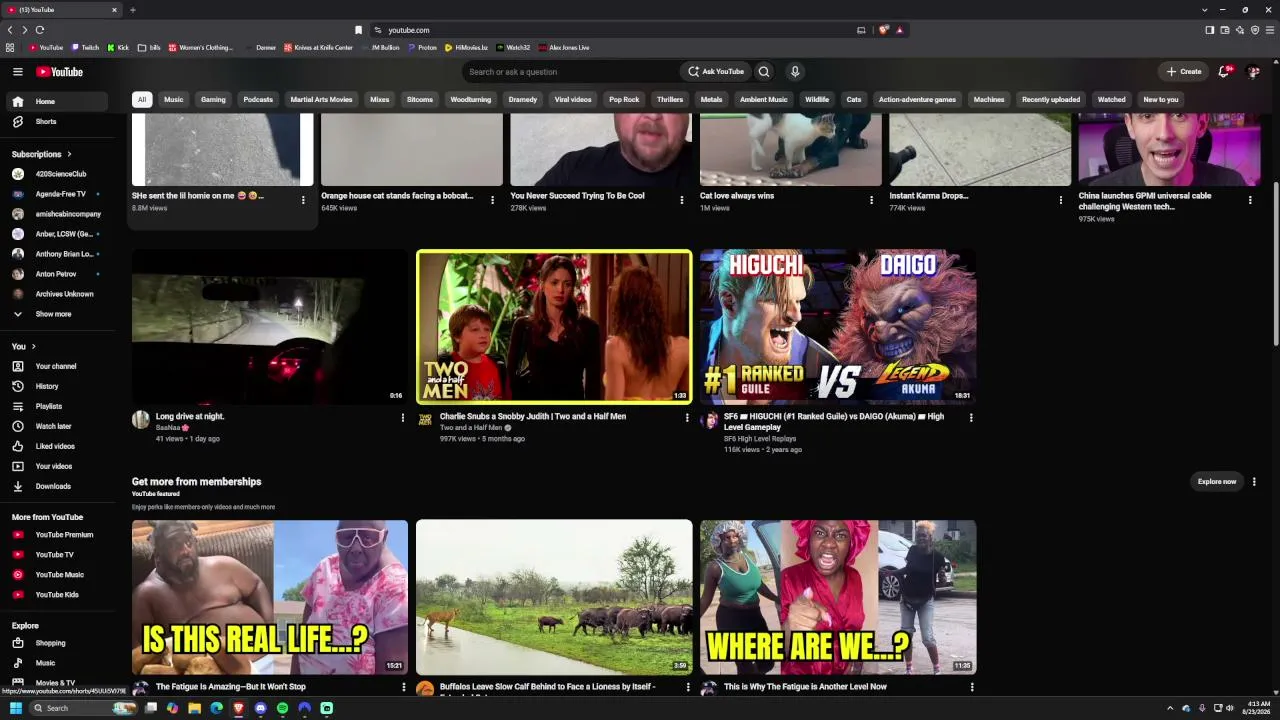Play the Long drive at night thumbnail
This screenshot has height=720, width=1280.
pyautogui.click(x=270, y=327)
